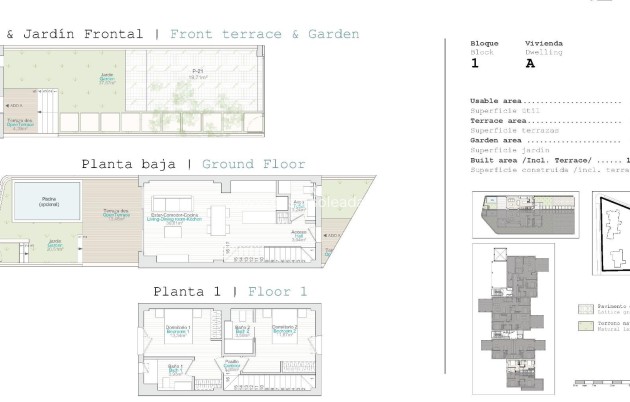Image resolution: width=630 pixels, height=402 pixels.
Task: Click the P-21 parking space label
Action: pyautogui.click(x=198, y=71)
